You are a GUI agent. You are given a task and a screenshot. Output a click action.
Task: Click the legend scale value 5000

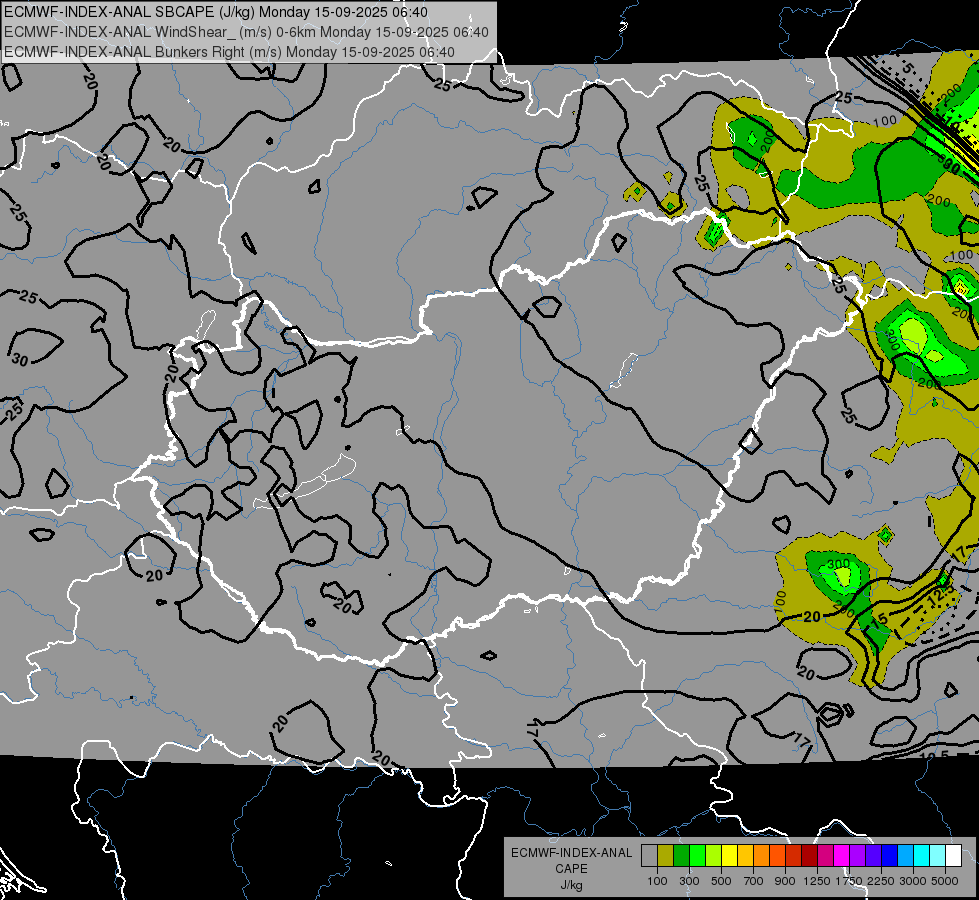(x=945, y=881)
